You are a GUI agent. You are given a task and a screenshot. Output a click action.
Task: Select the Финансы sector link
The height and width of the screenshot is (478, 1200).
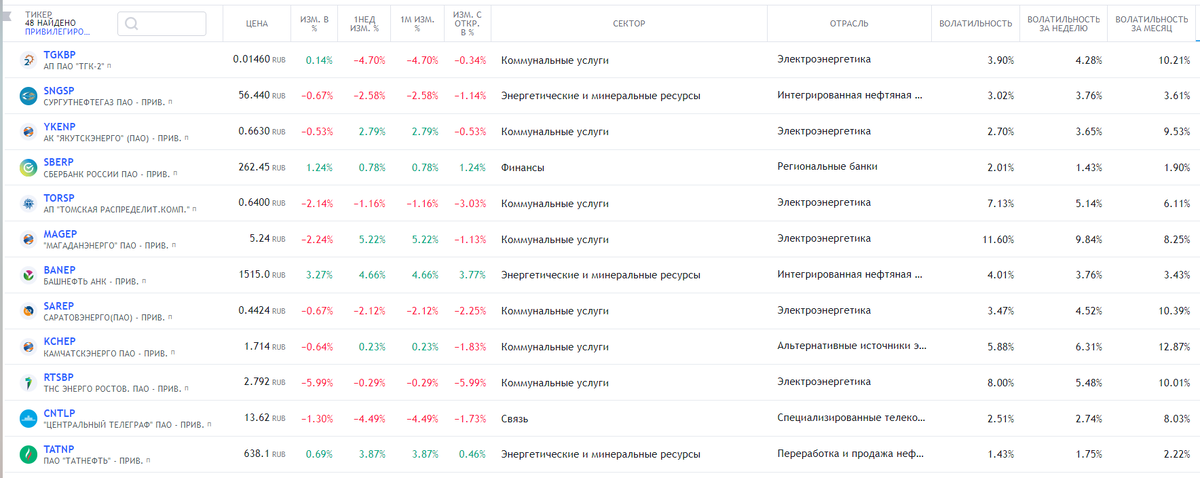(522, 168)
